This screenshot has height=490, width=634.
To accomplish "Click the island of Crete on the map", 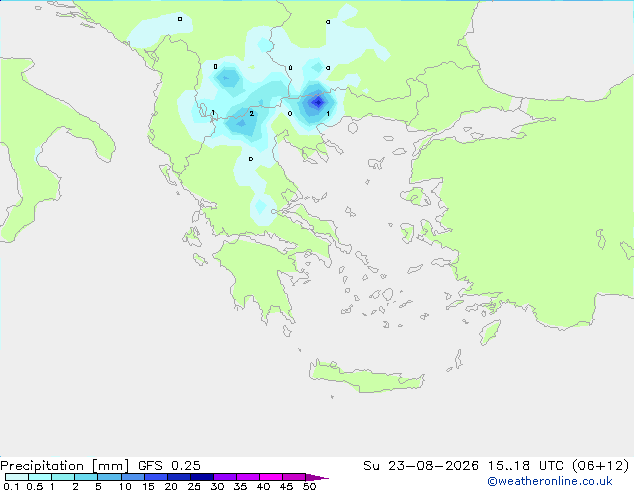I will pyautogui.click(x=366, y=377).
